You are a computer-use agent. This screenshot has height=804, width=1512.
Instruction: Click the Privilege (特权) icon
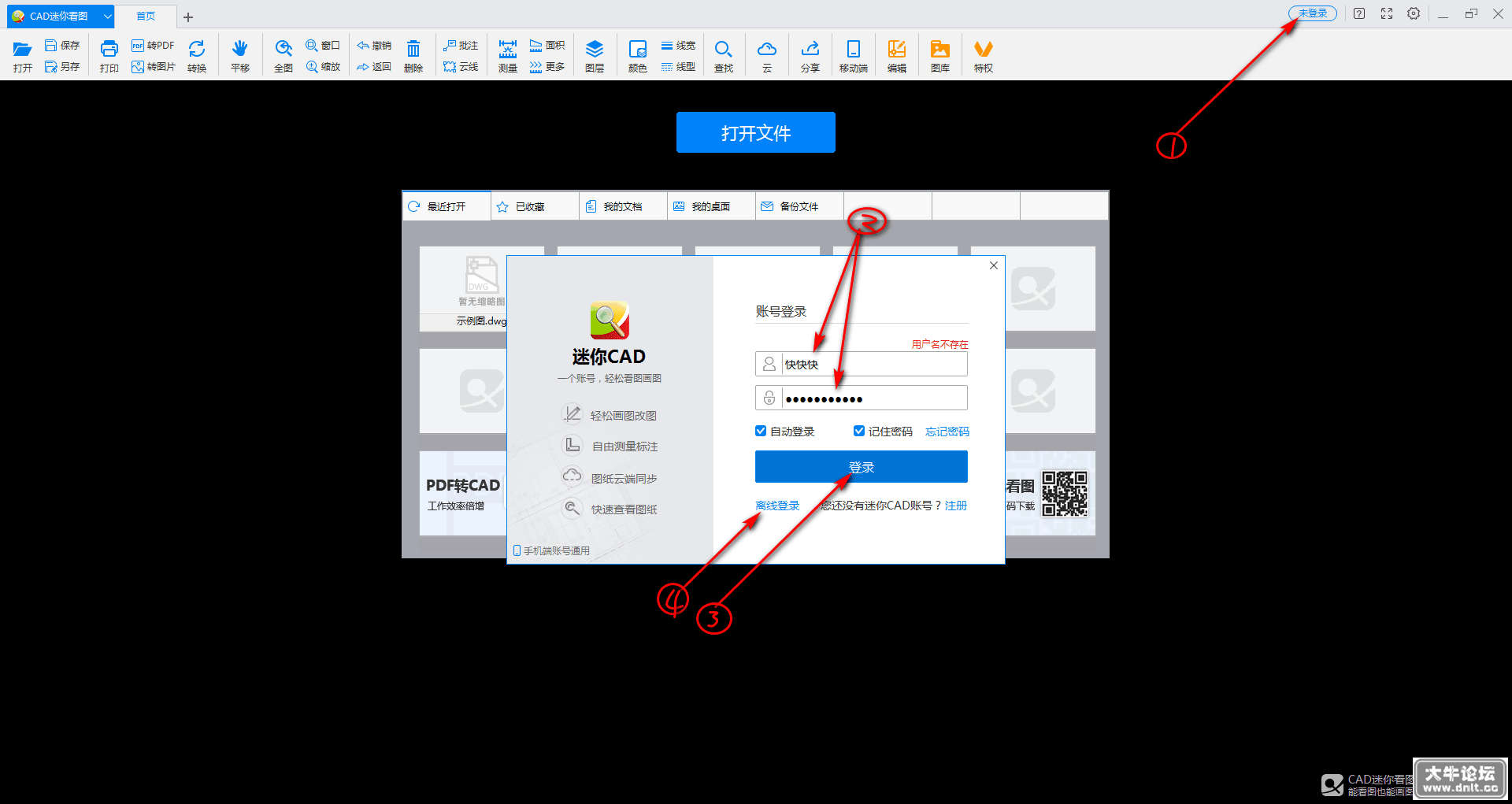pos(984,49)
